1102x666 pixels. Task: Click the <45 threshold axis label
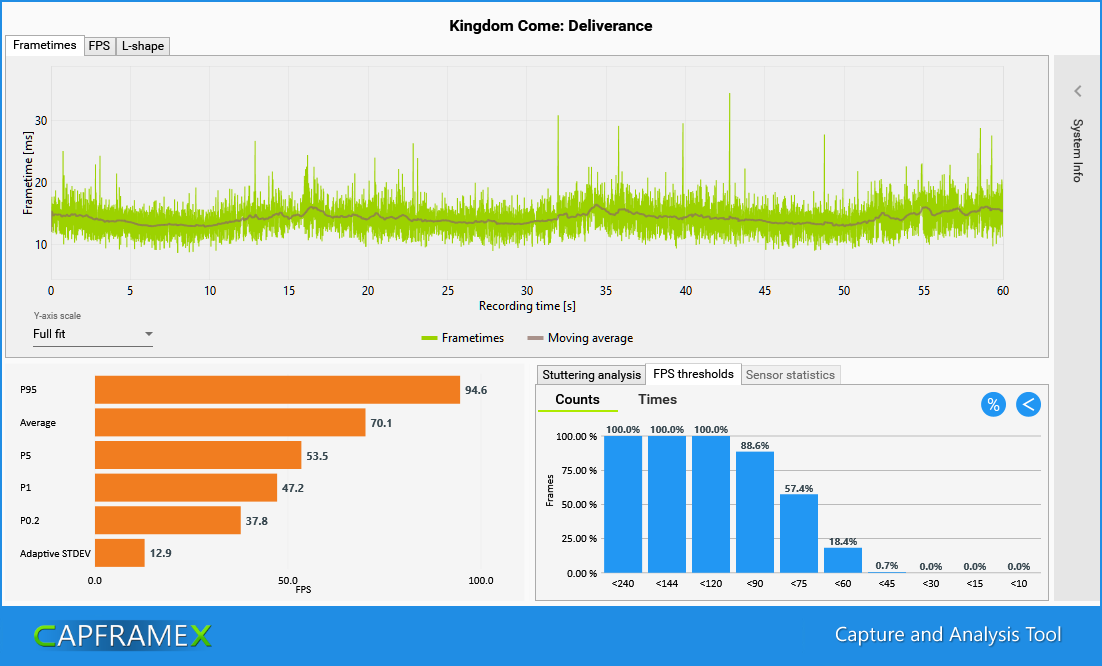coord(887,584)
